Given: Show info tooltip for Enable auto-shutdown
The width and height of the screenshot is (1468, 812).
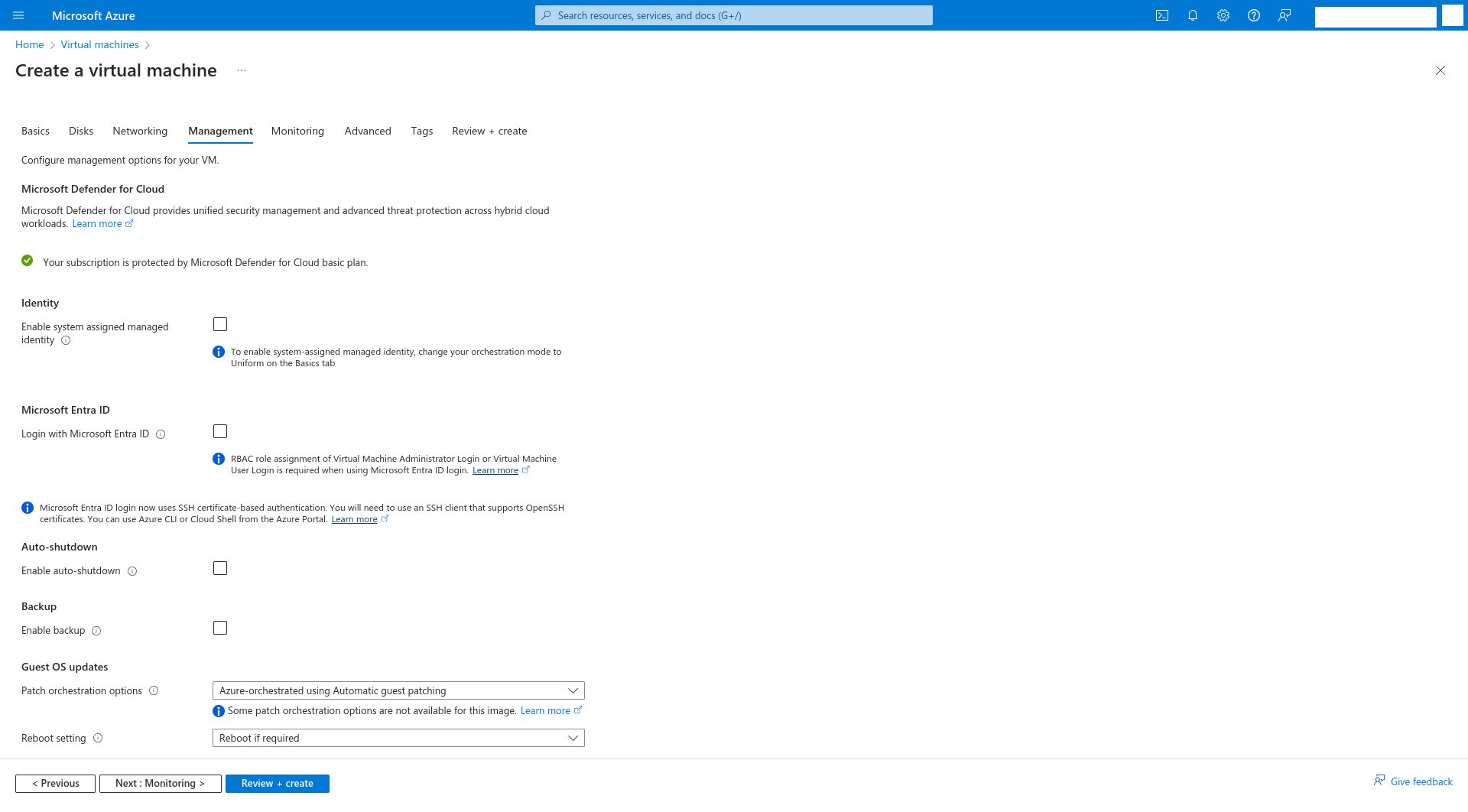Looking at the screenshot, I should pos(132,571).
